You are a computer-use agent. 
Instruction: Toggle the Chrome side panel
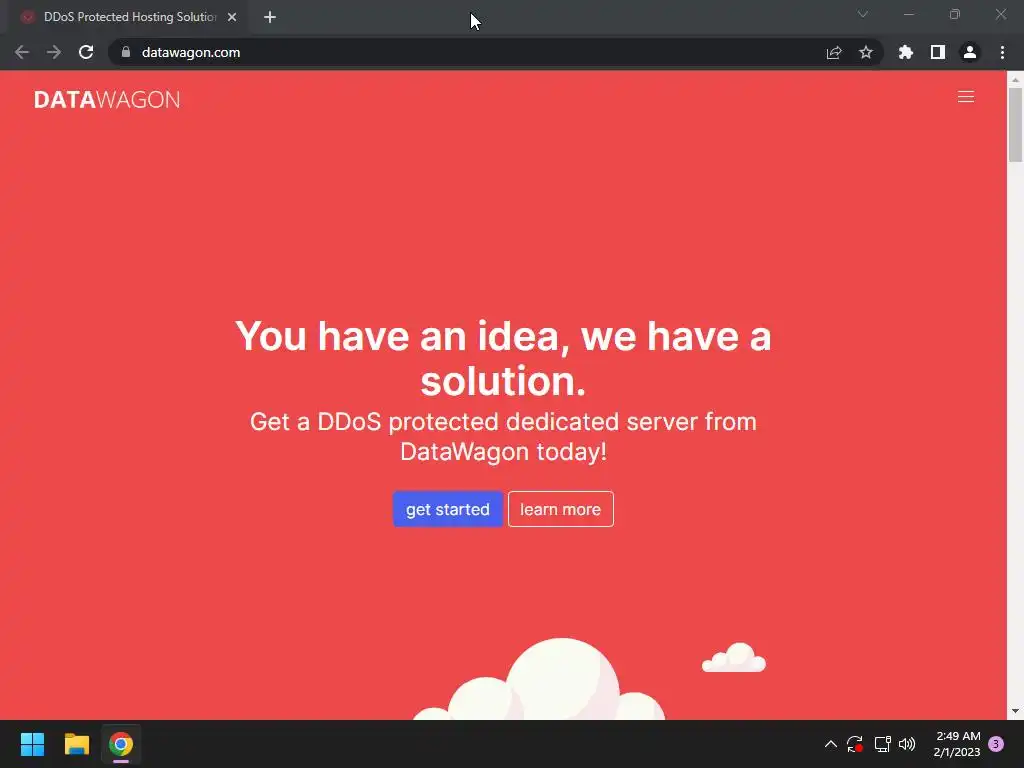(x=938, y=52)
